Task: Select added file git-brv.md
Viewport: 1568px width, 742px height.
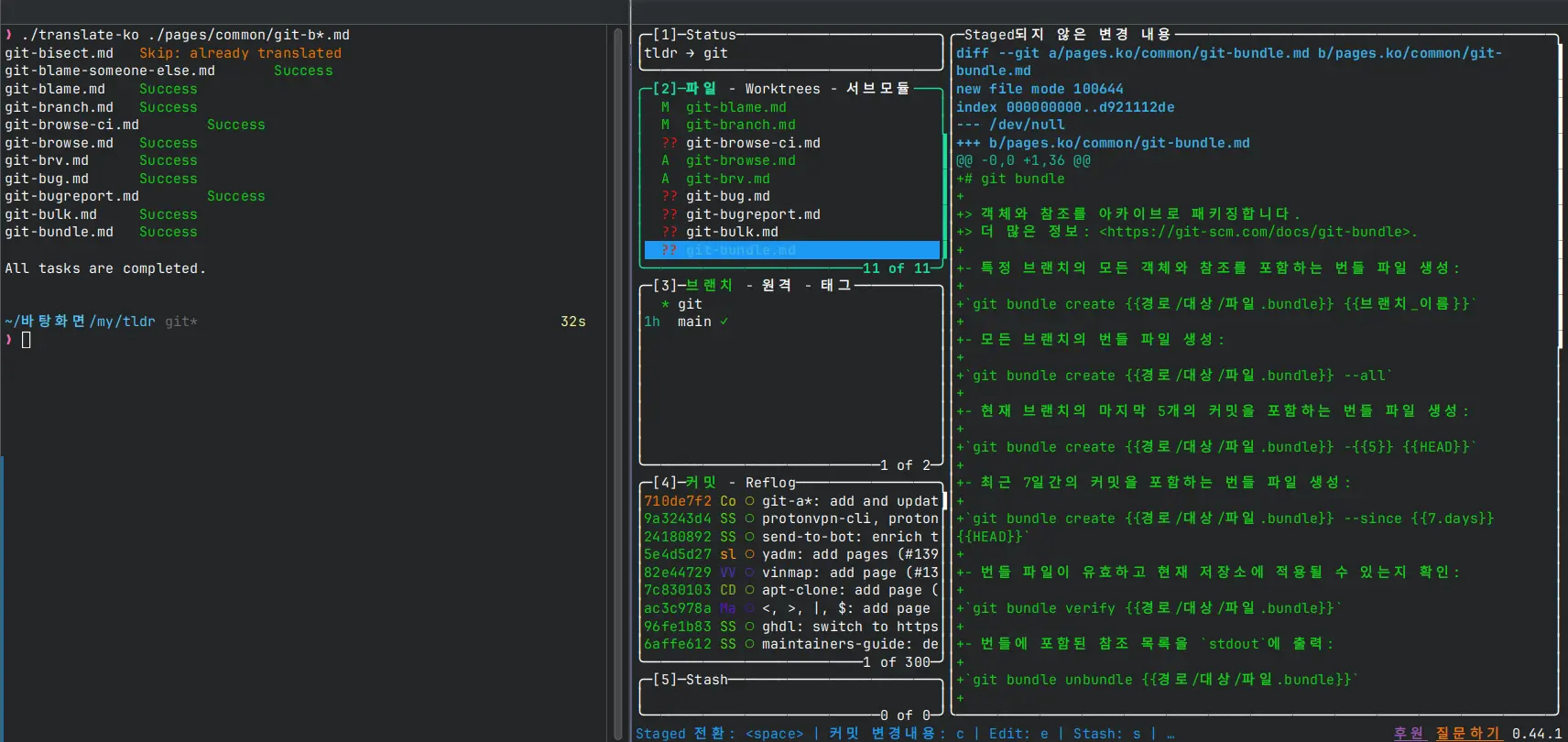Action: coord(791,179)
